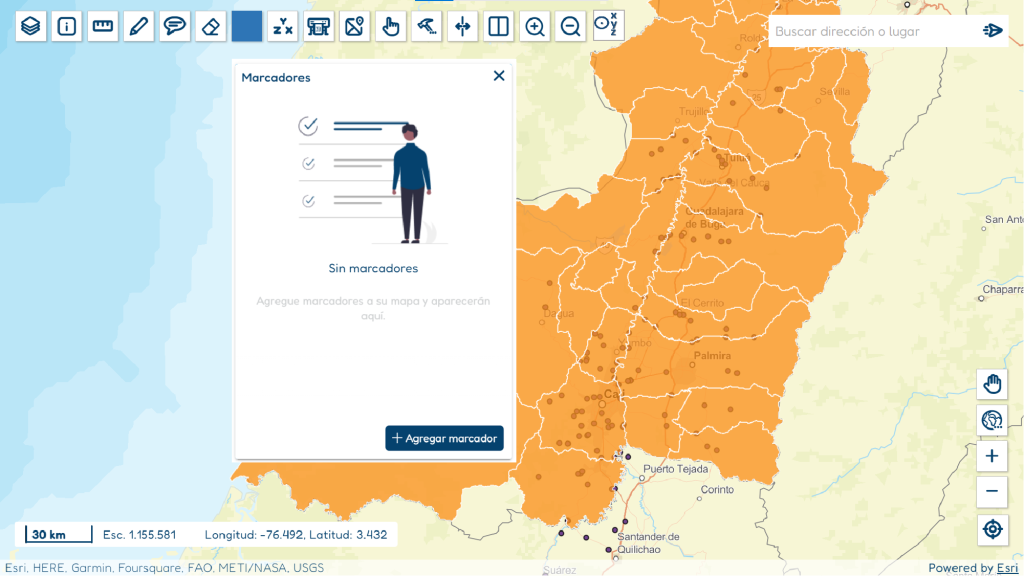Image resolution: width=1024 pixels, height=576 pixels.
Task: Toggle the split screen compare view
Action: 498,27
